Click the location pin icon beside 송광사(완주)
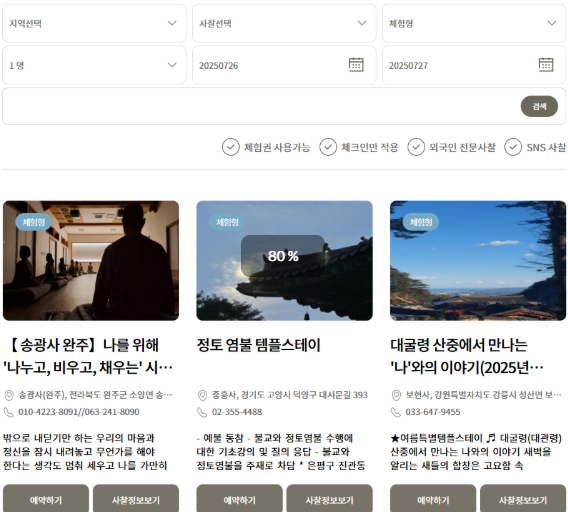Image resolution: width=568 pixels, height=512 pixels. point(9,395)
